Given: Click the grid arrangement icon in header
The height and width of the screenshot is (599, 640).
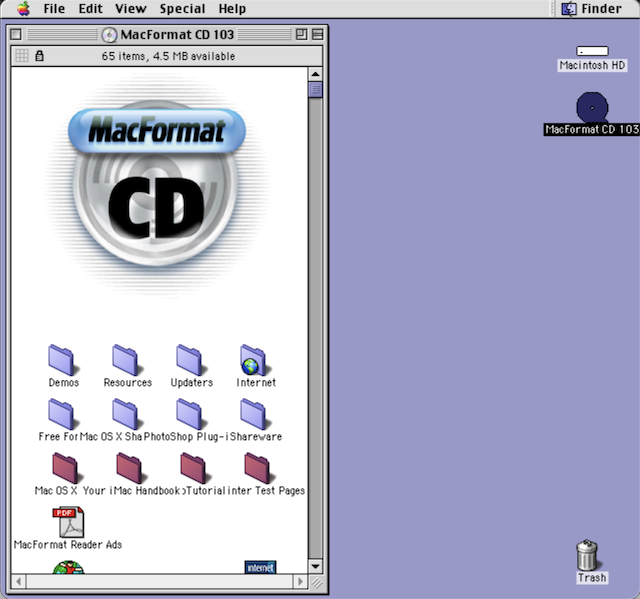Looking at the screenshot, I should [22, 55].
